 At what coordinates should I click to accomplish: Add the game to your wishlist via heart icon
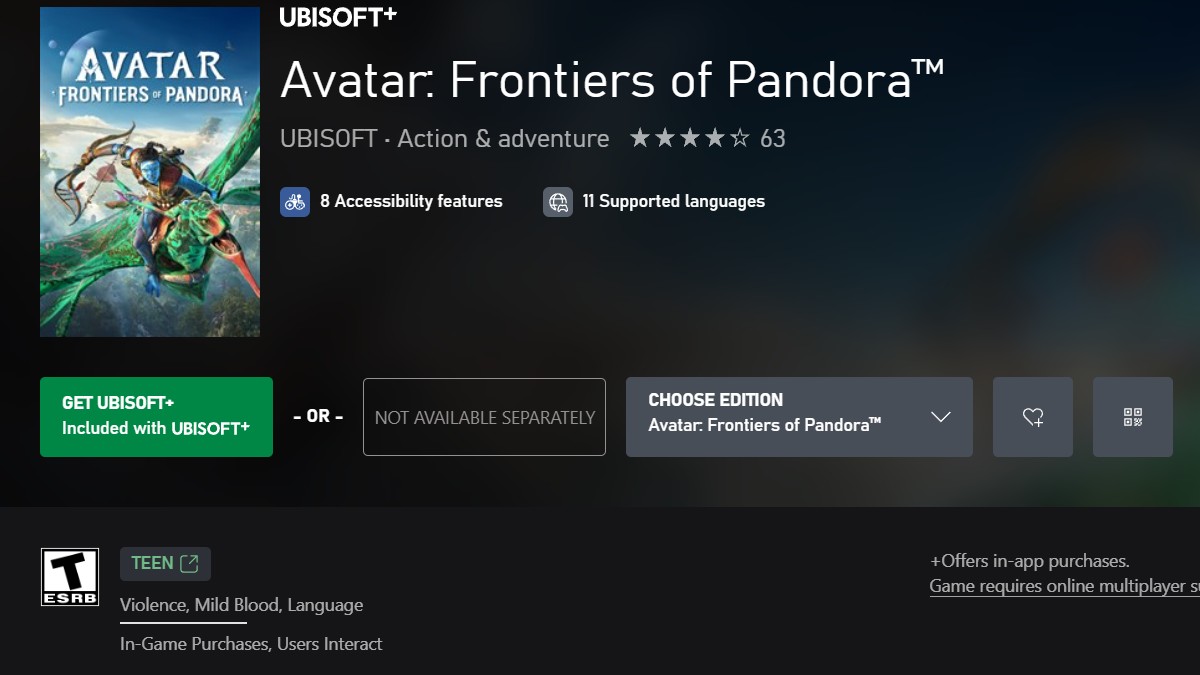pos(1032,416)
